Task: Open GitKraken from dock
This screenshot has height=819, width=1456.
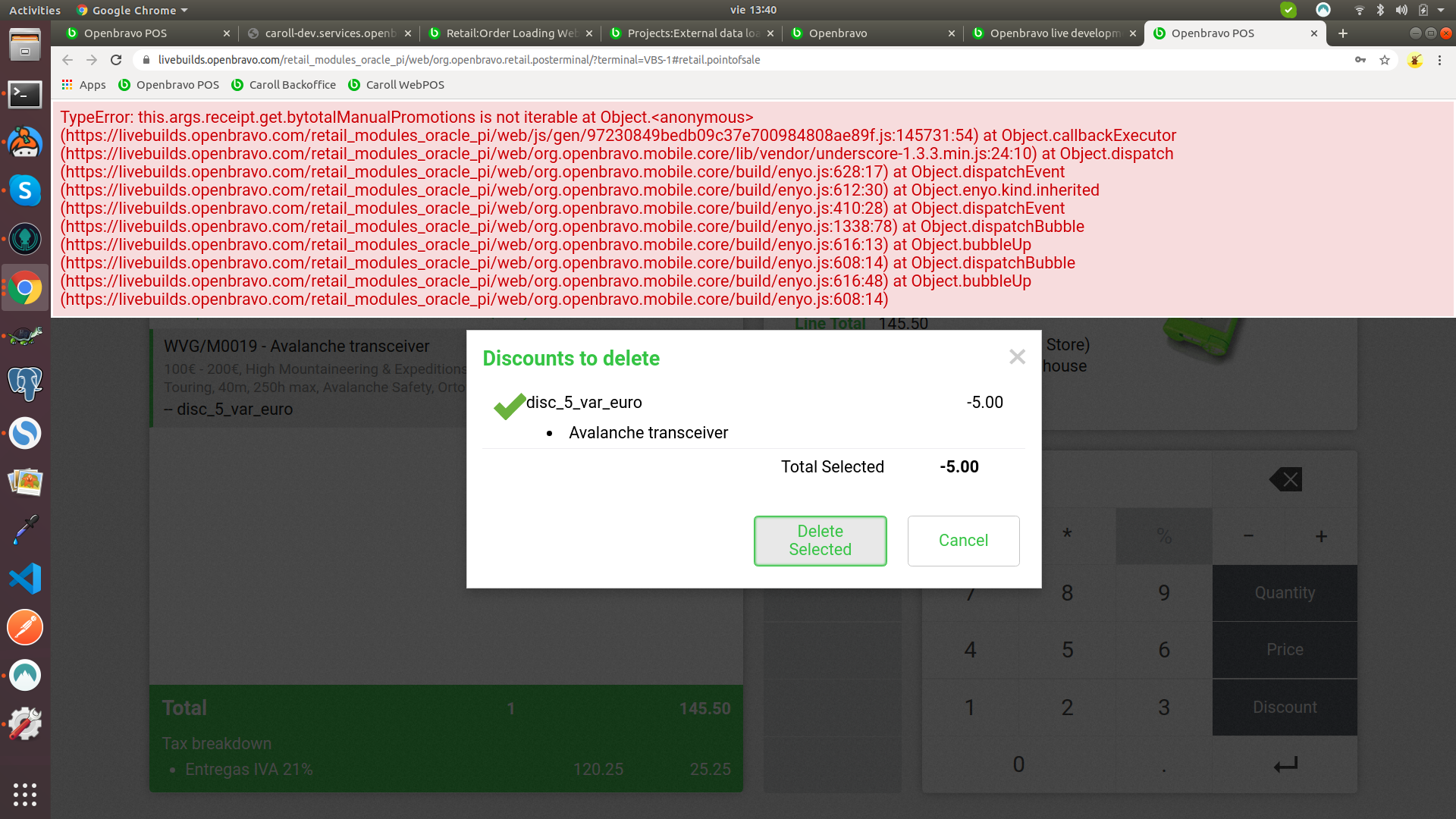Action: (x=25, y=239)
